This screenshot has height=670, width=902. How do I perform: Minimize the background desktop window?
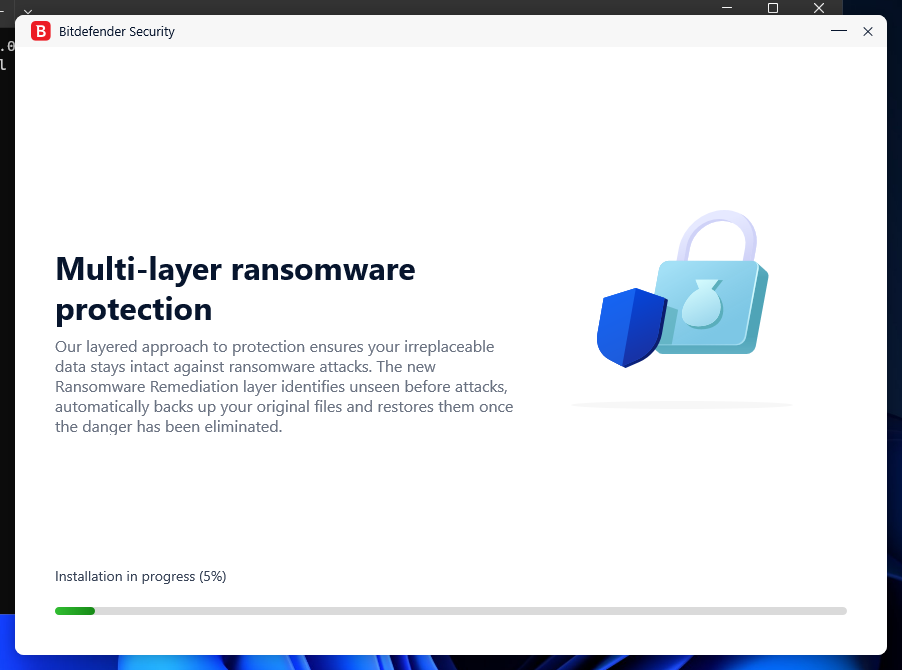click(726, 8)
